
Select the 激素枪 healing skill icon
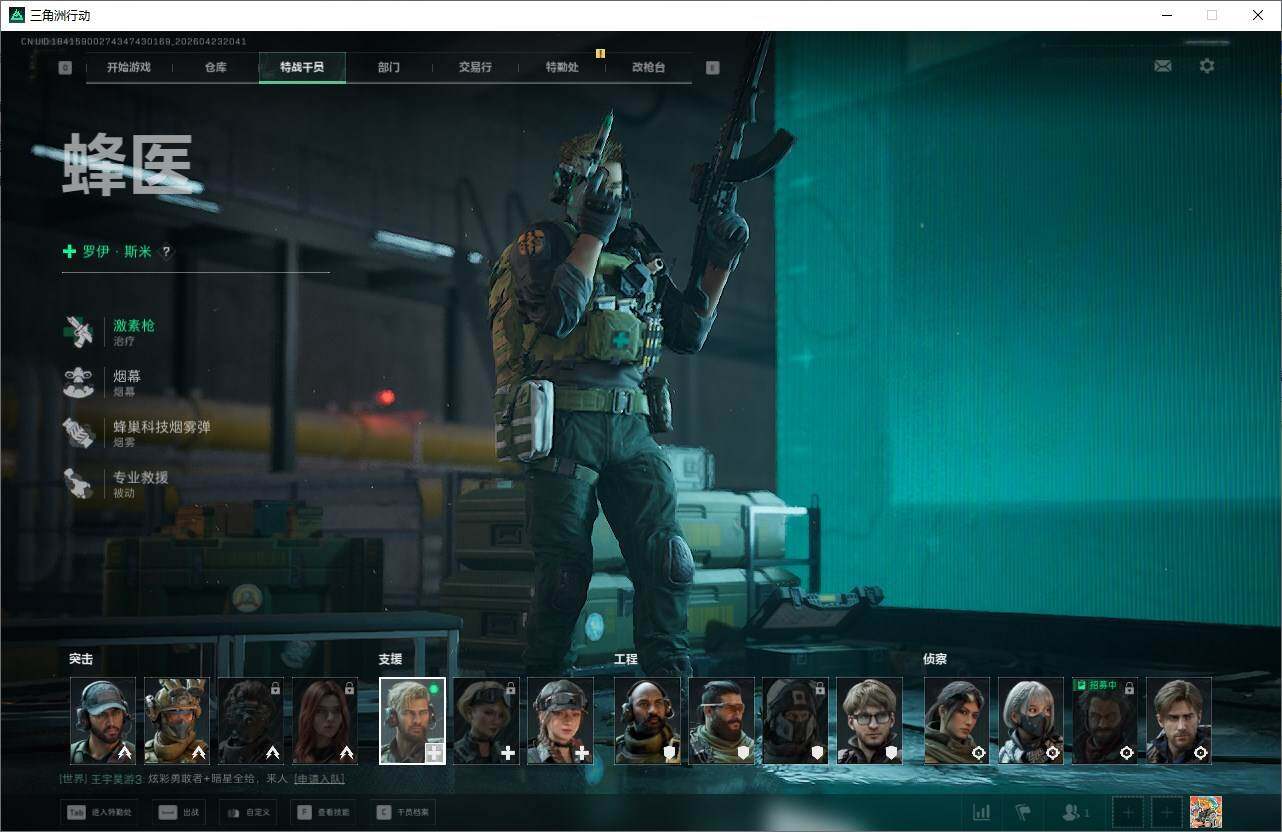(x=78, y=332)
